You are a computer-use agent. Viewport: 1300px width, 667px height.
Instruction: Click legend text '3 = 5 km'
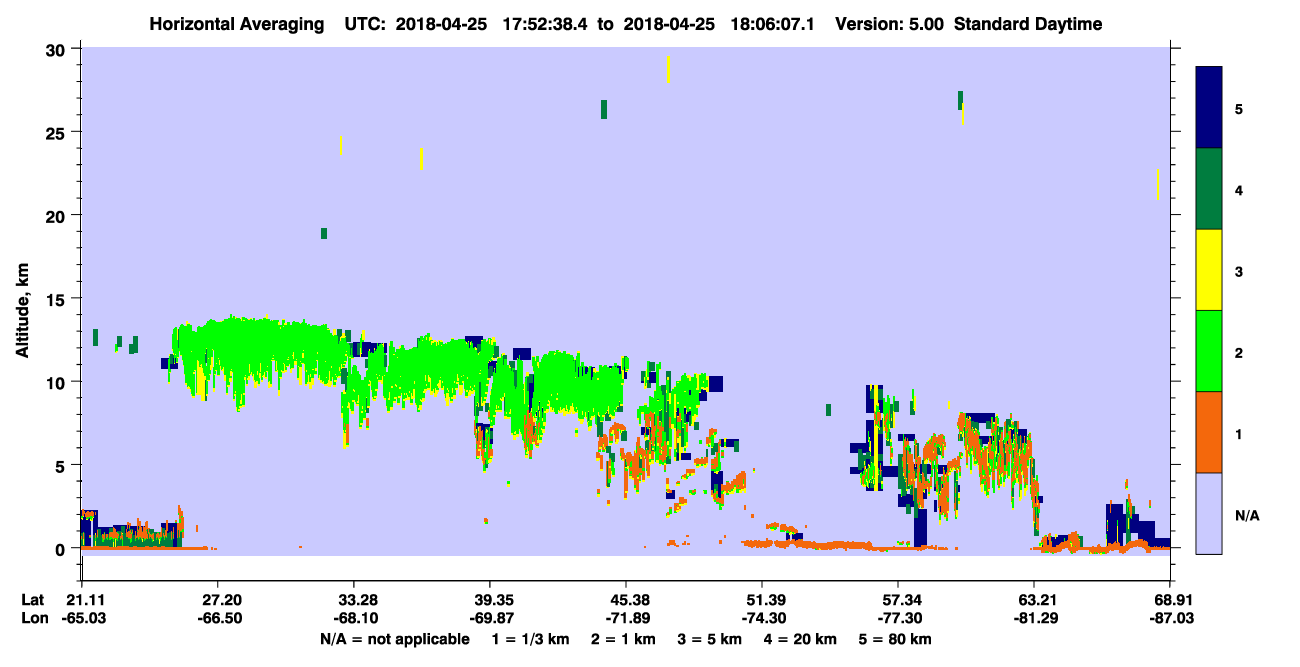coord(708,639)
